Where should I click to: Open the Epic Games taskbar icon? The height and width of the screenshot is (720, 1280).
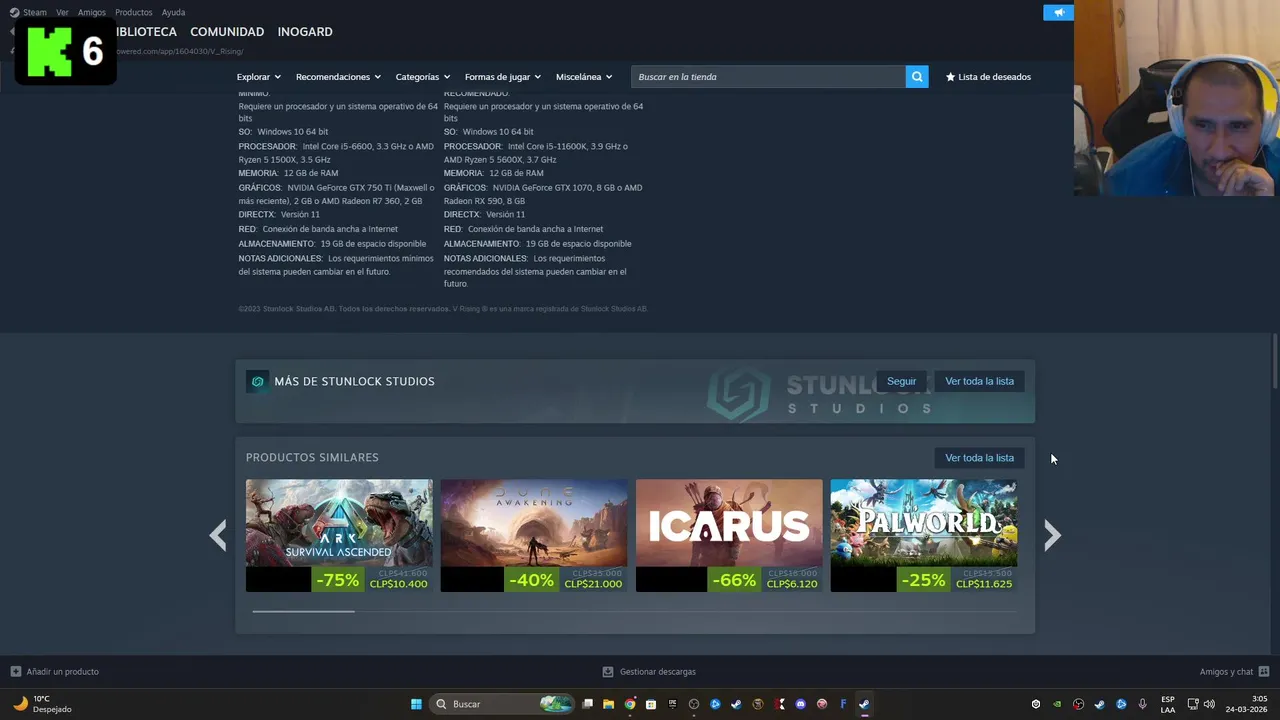coord(672,704)
